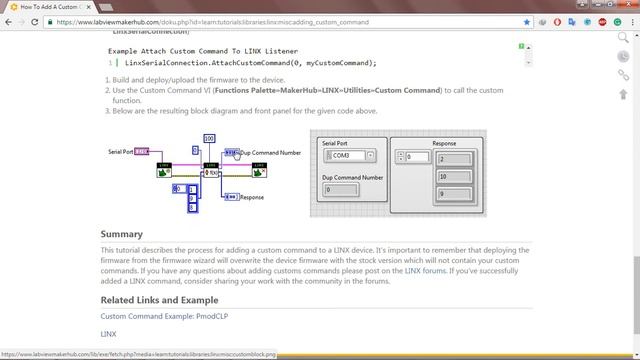Click the greyed-out forward arrow
Image resolution: width=640 pixels, height=360 pixels.
click(22, 22)
